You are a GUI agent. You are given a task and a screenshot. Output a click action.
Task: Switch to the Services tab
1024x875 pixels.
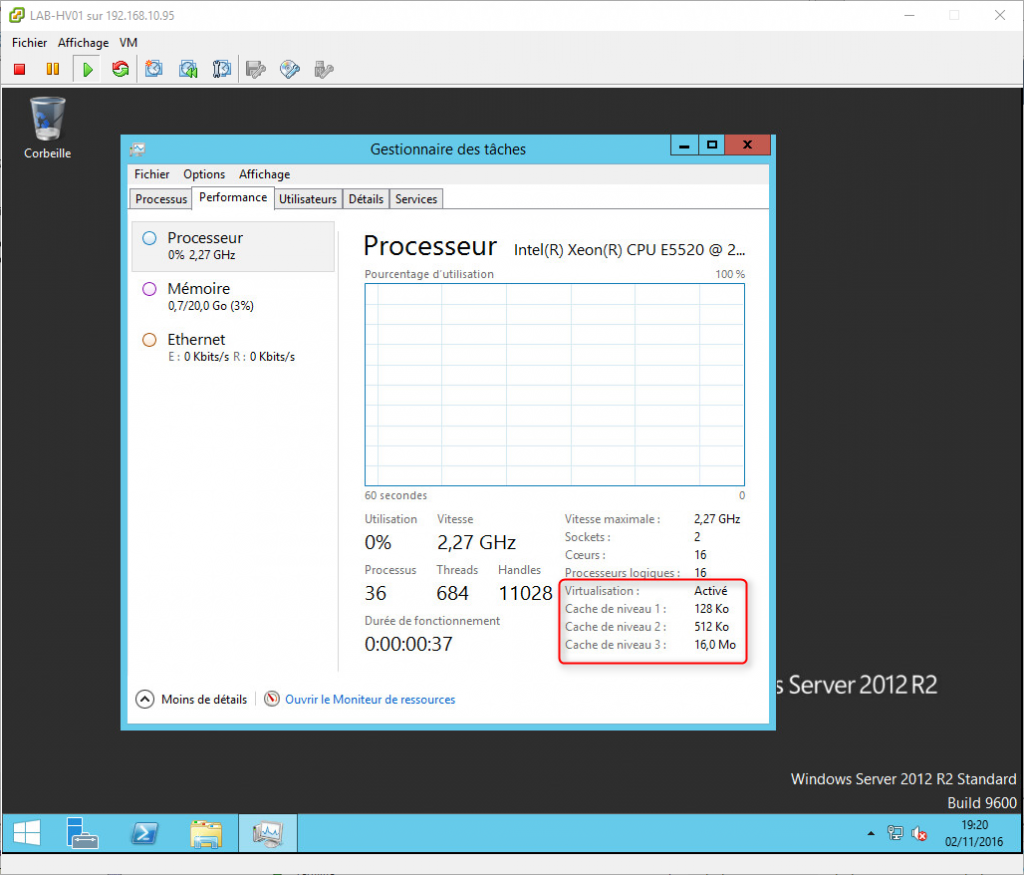[x=416, y=199]
